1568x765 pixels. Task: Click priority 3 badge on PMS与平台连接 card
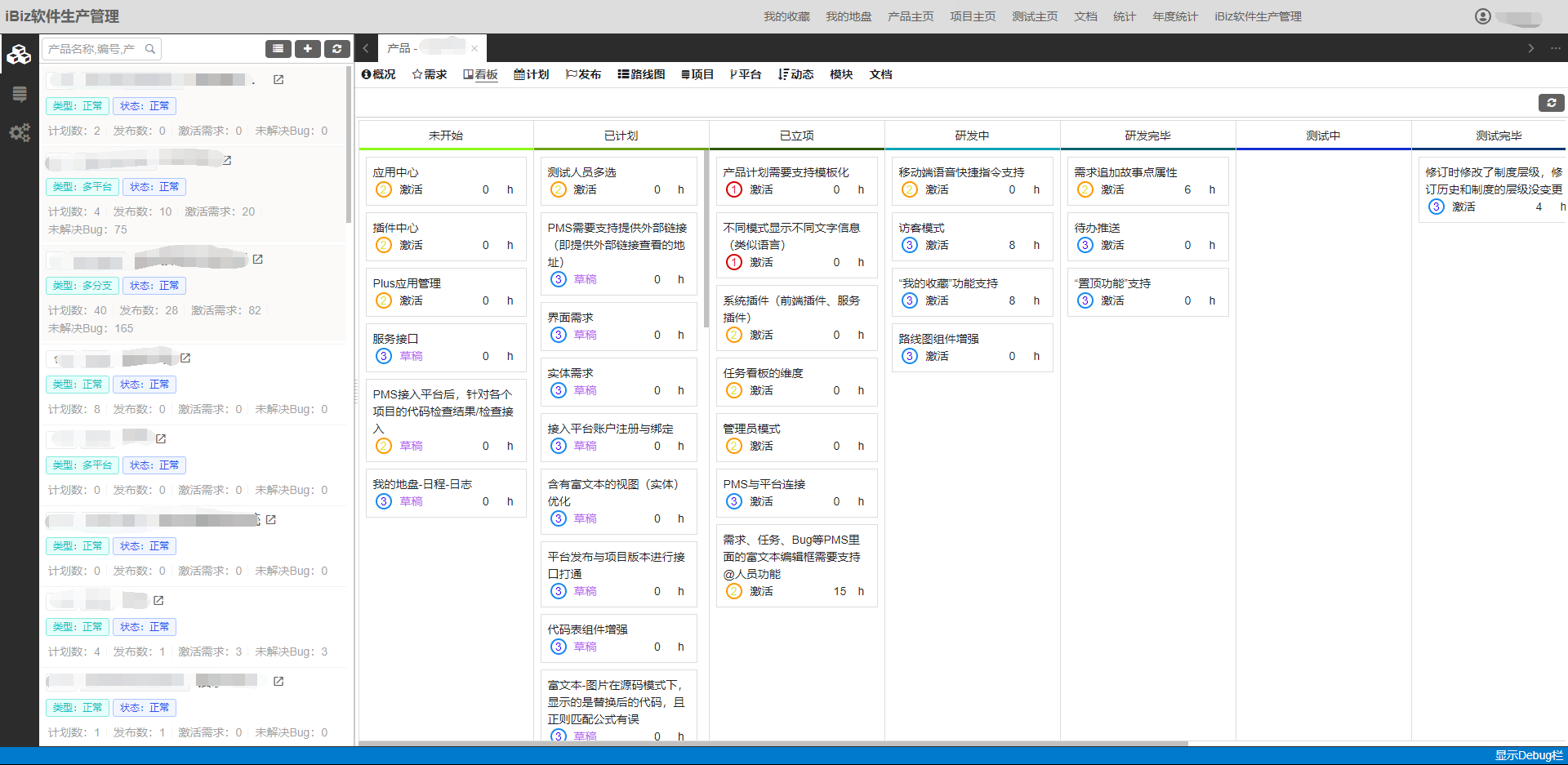[734, 501]
